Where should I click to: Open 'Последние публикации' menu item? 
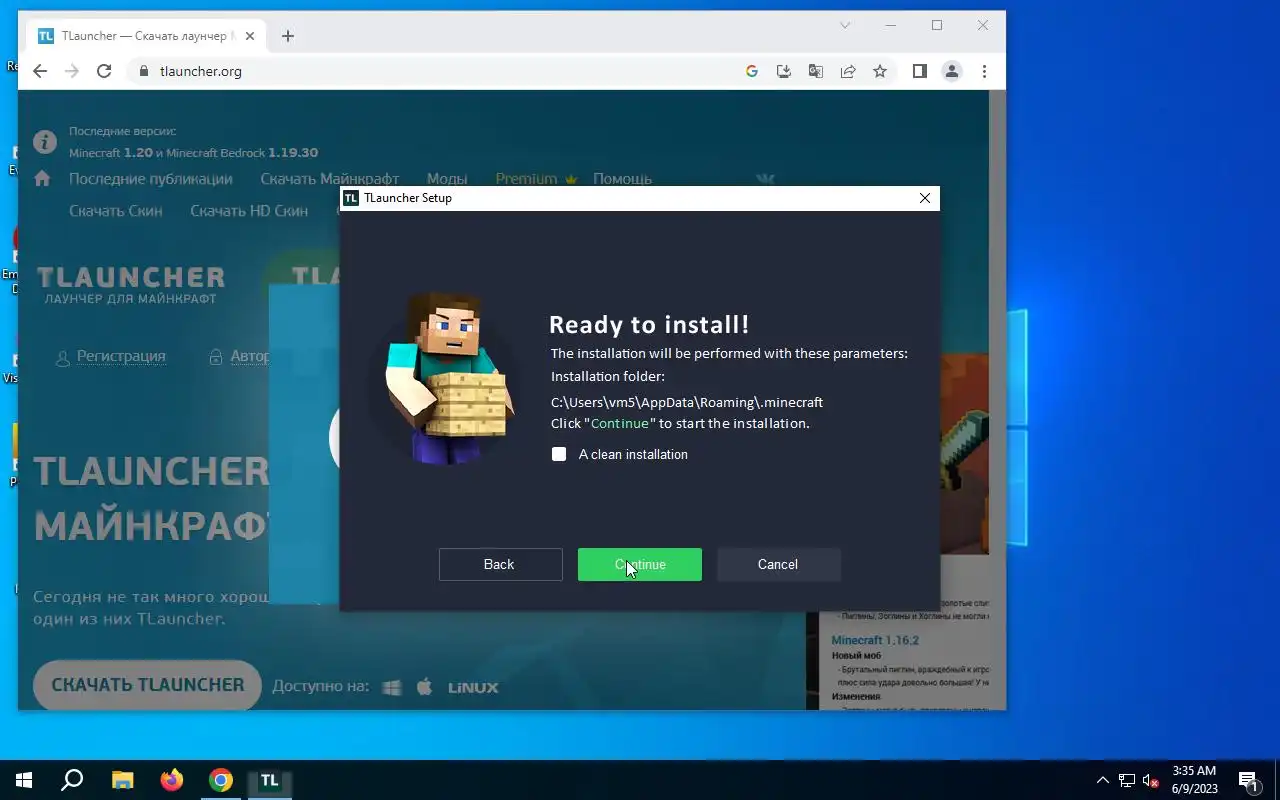tap(150, 179)
